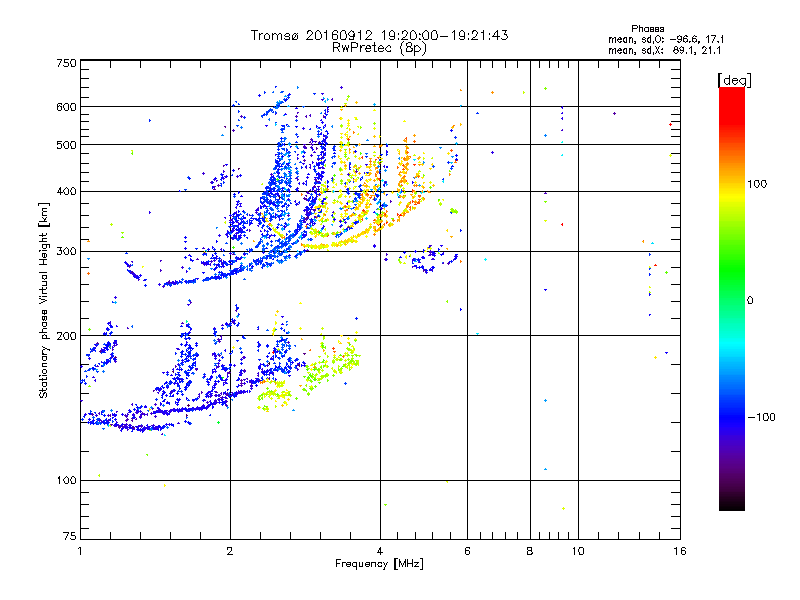Click the colorbar tick label '-100'
The image size is (800, 600).
click(761, 417)
